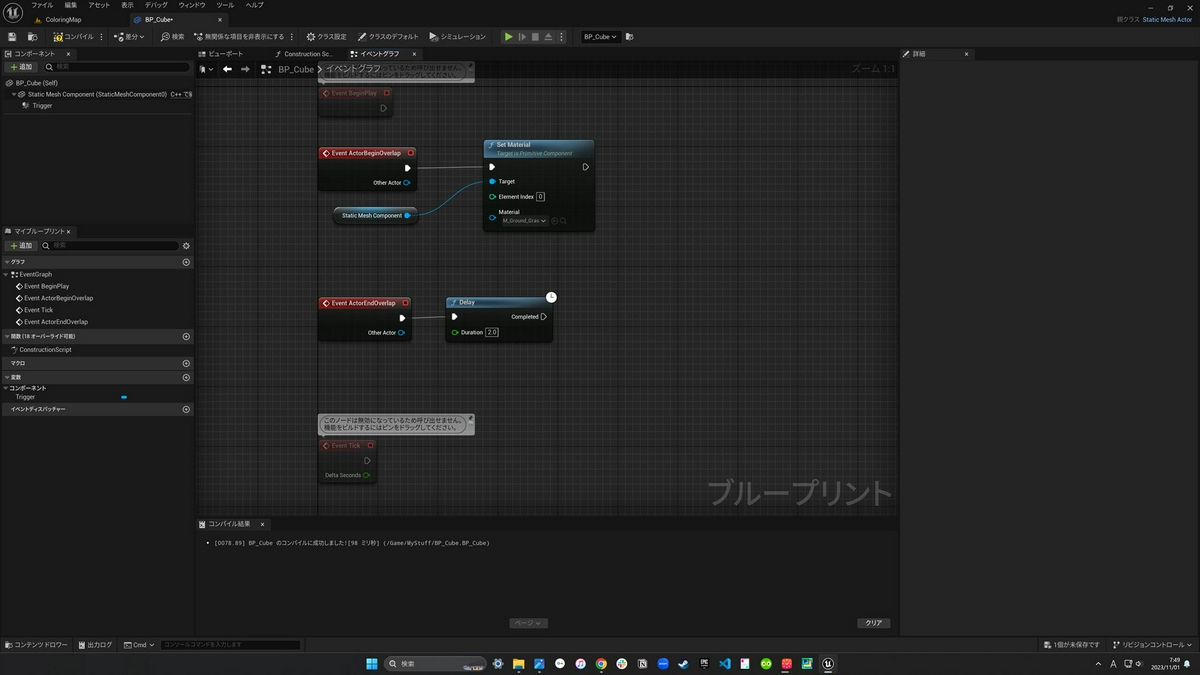The width and height of the screenshot is (1200, 675).
Task: Click the save blueprint icon in toolbar
Action: 12,37
